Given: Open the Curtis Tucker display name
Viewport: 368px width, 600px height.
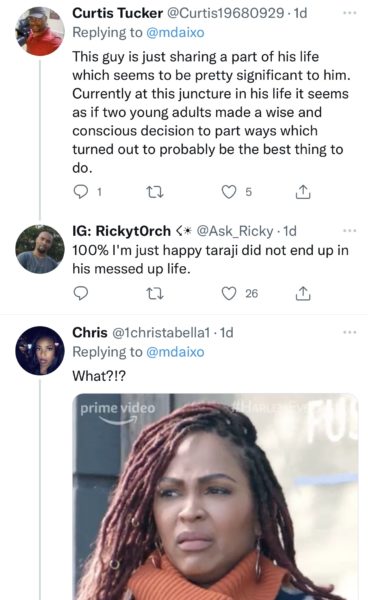Looking at the screenshot, I should point(117,13).
